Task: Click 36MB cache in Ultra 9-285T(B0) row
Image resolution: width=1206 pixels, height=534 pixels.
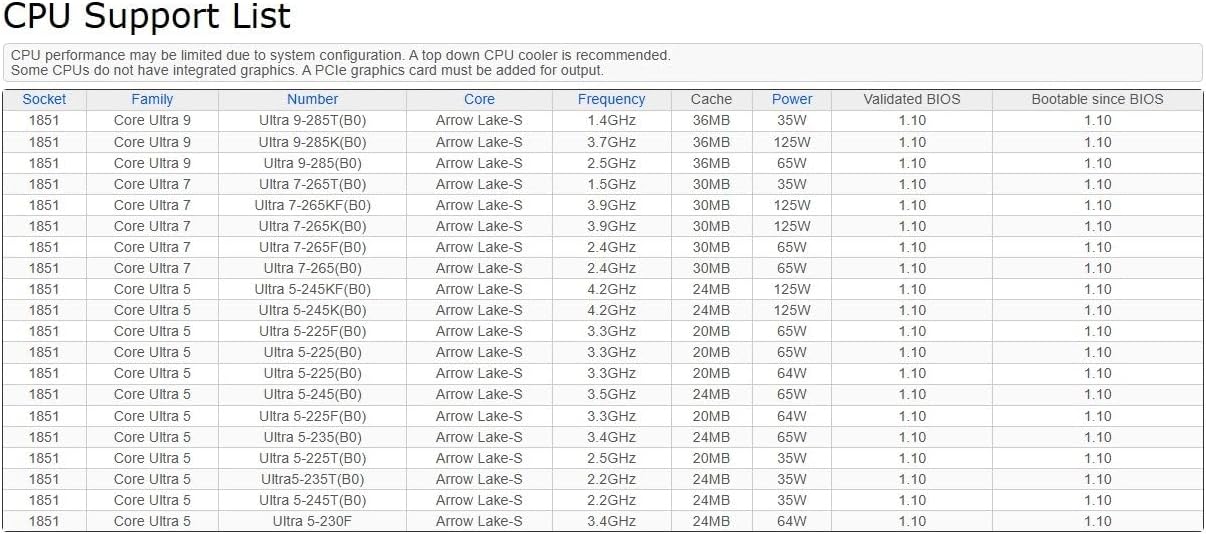Action: click(x=711, y=120)
